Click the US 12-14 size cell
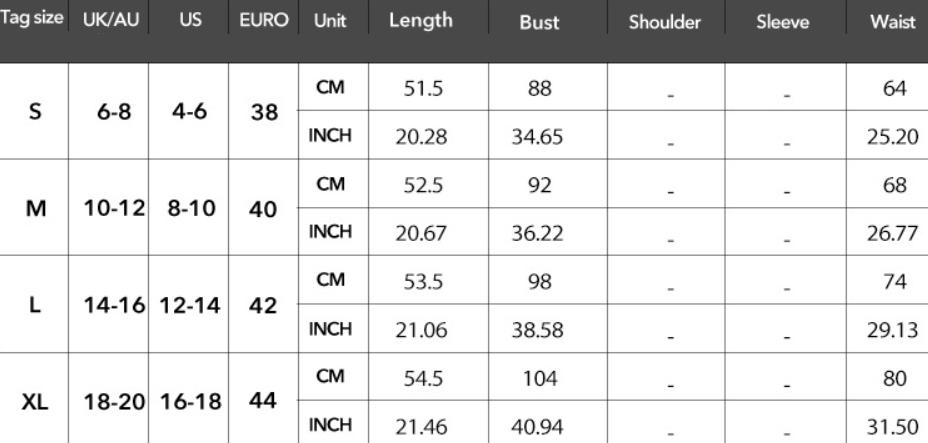Image resolution: width=928 pixels, height=443 pixels. click(189, 305)
